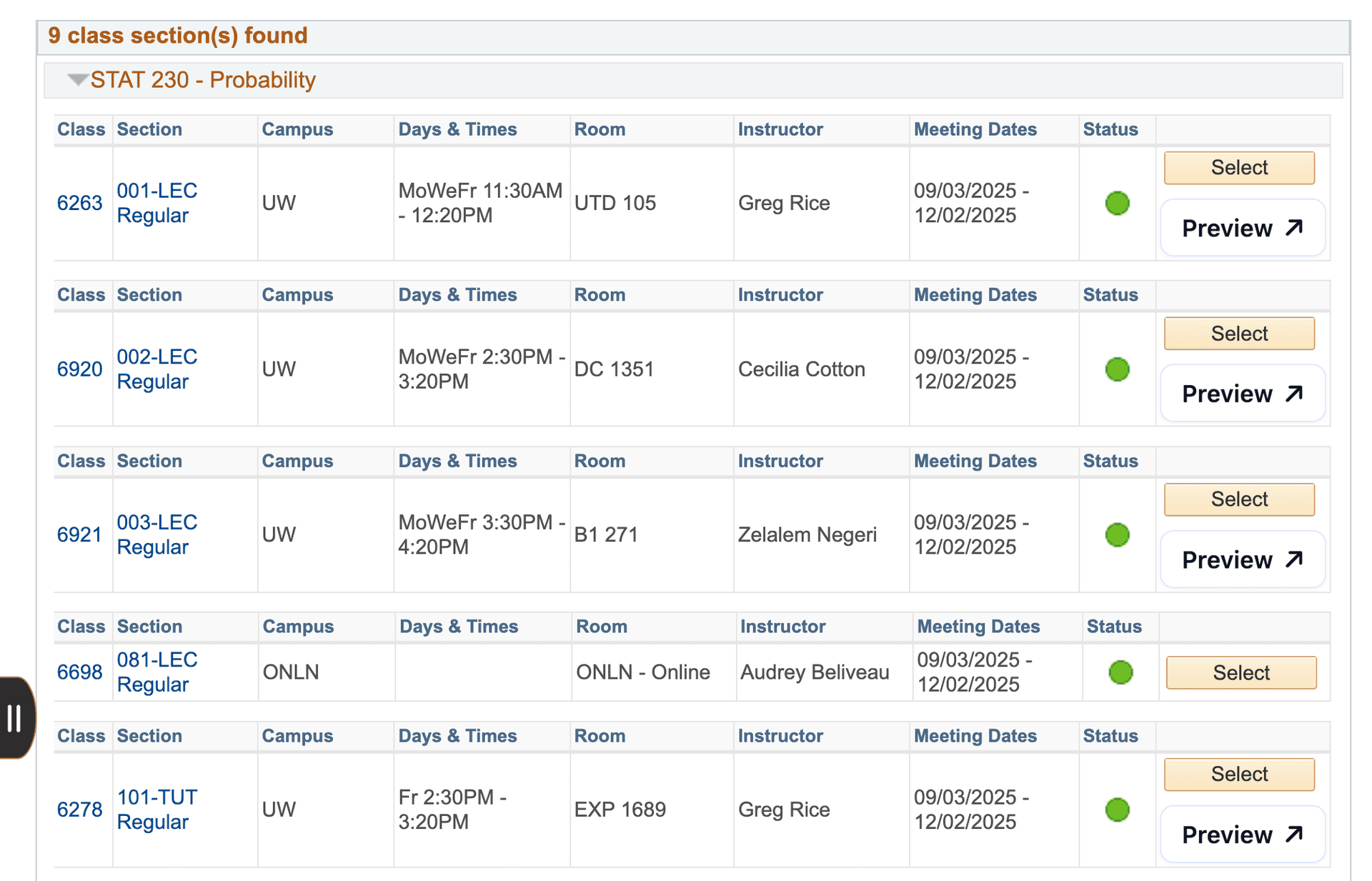1372x881 pixels.
Task: Open Preview for Zelalem Negeri's lecture
Action: point(1243,559)
